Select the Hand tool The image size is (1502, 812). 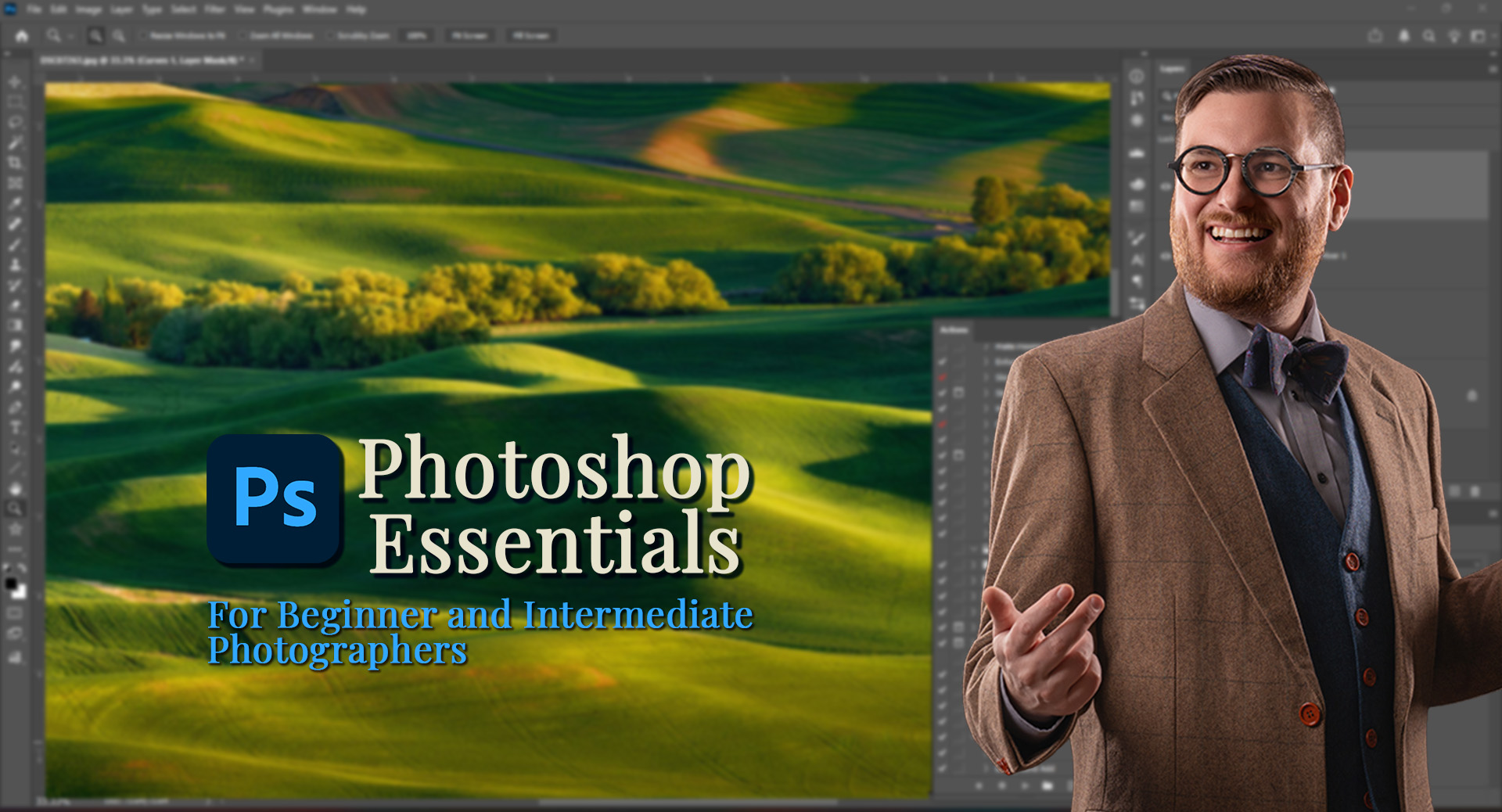15,488
